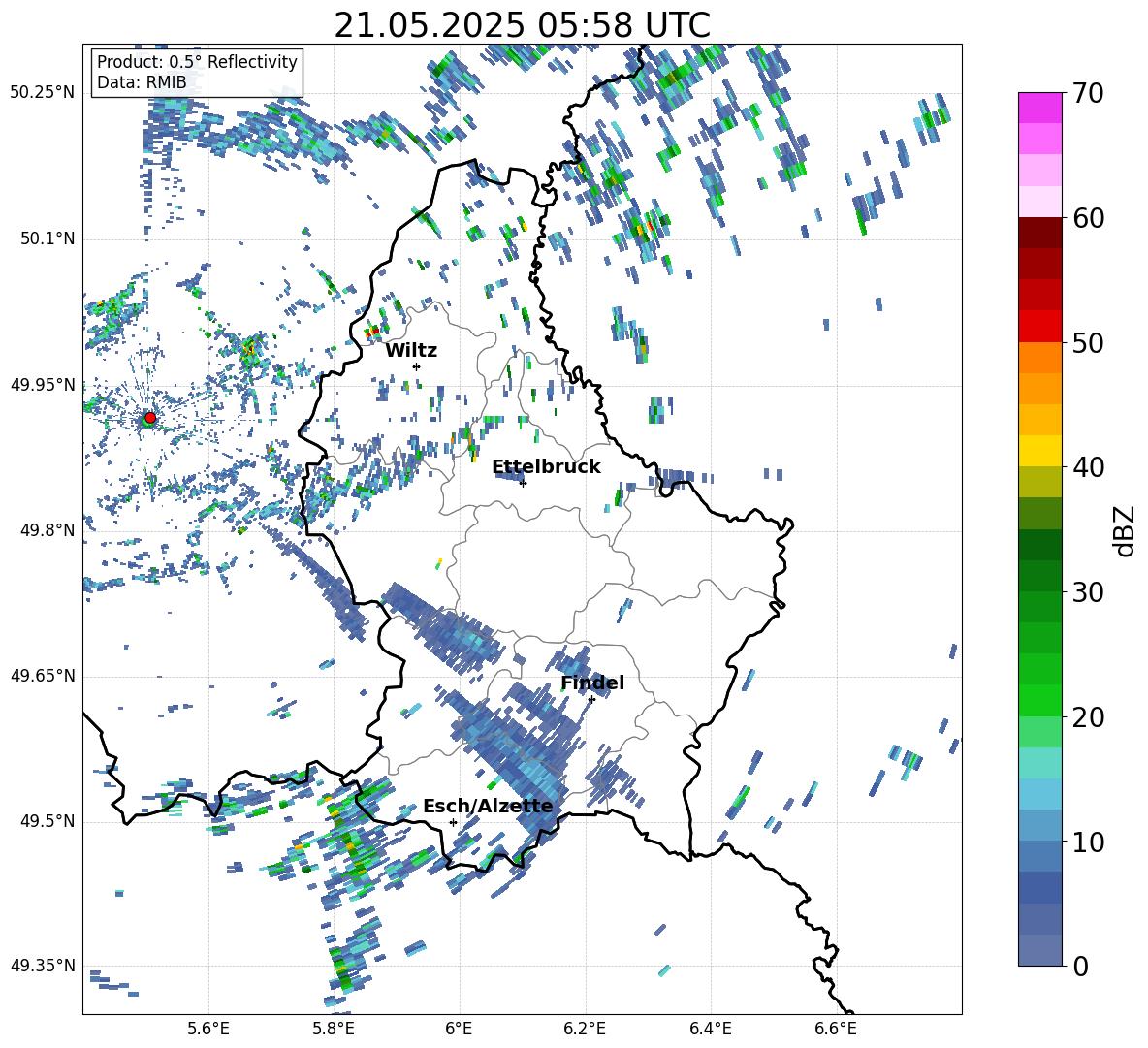Click the 49.35°N latitude label
This screenshot has height=1048, width=1148.
(43, 966)
